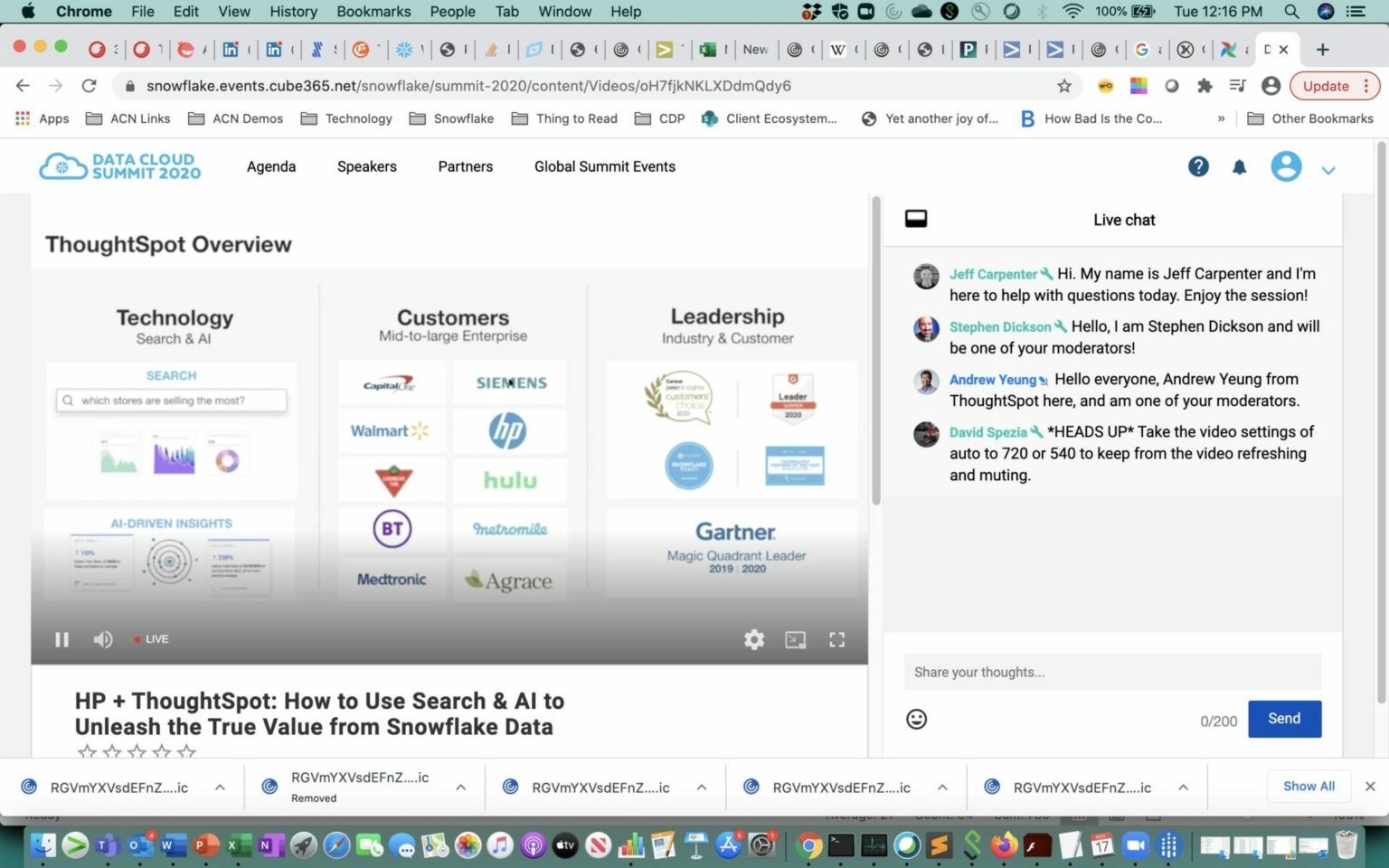
Task: Open the emoji picker in live chat
Action: tap(916, 719)
